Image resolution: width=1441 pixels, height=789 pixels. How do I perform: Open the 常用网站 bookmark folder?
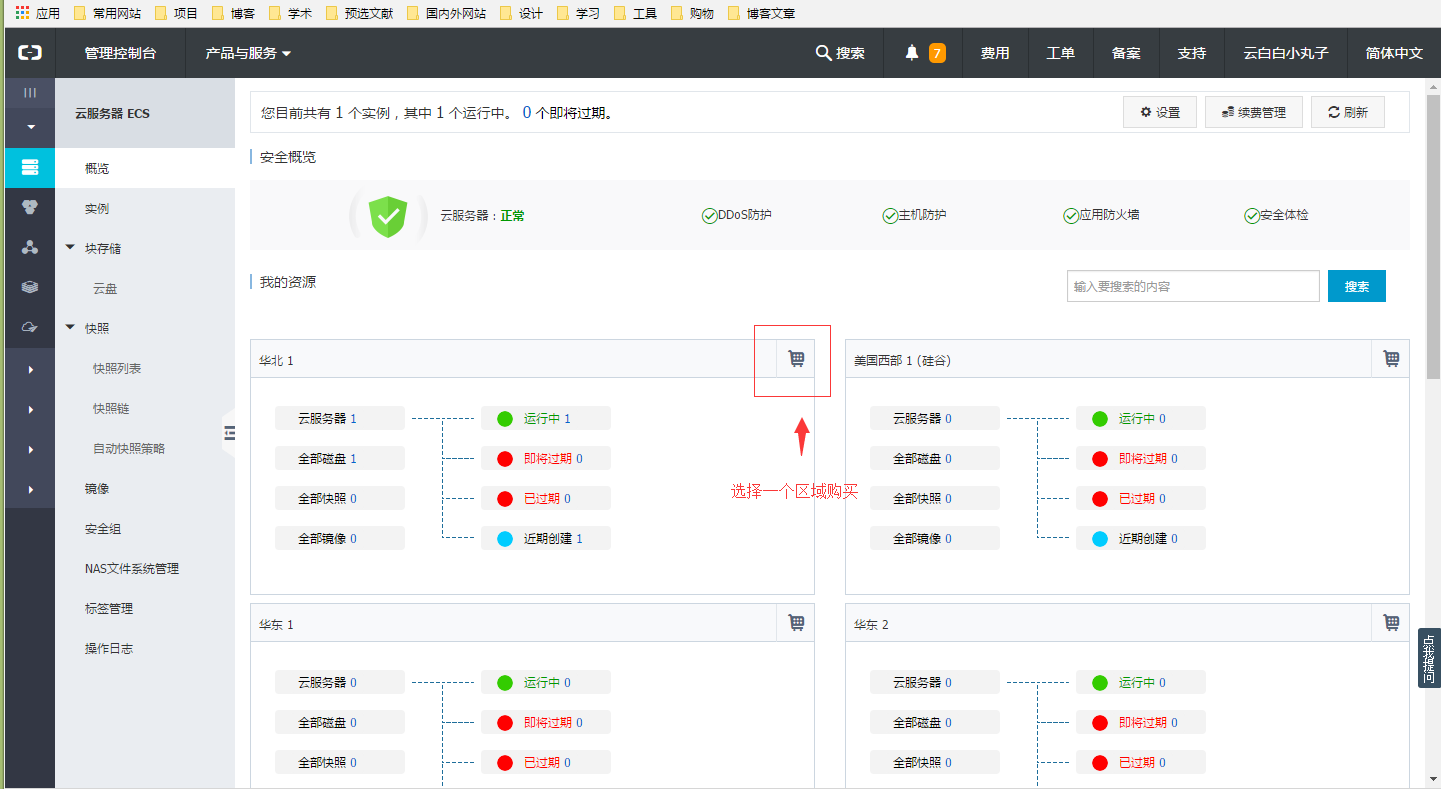[106, 13]
